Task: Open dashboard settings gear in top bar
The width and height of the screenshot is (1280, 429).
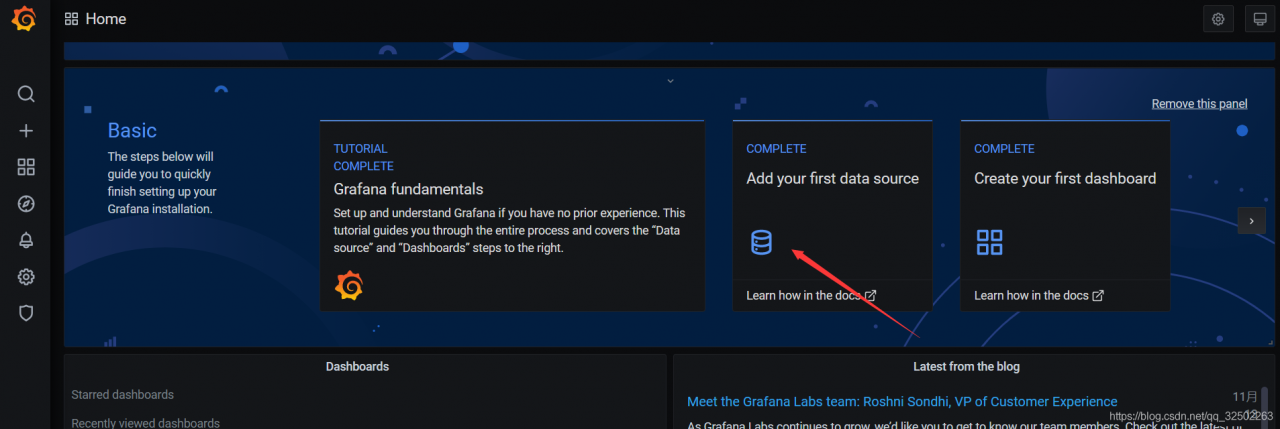Action: pos(1218,19)
